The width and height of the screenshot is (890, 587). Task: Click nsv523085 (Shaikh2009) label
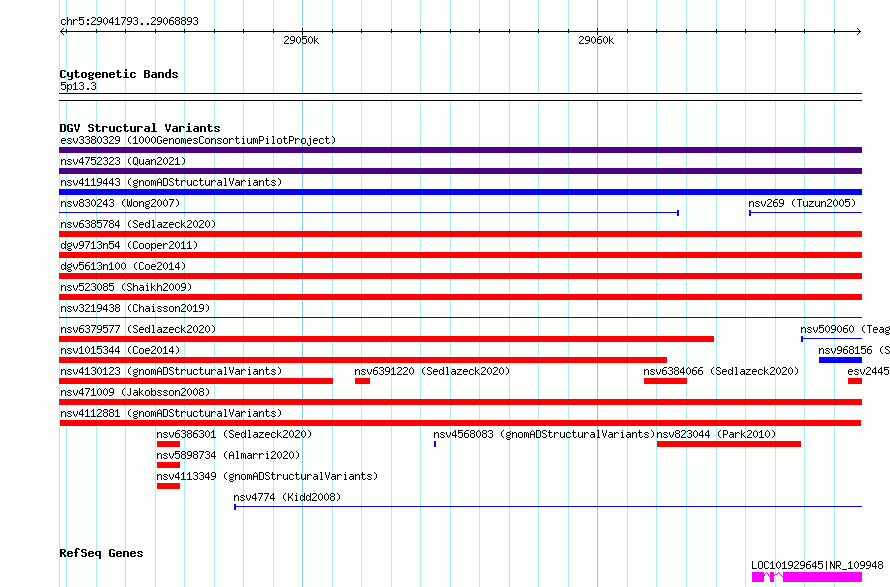(x=126, y=287)
